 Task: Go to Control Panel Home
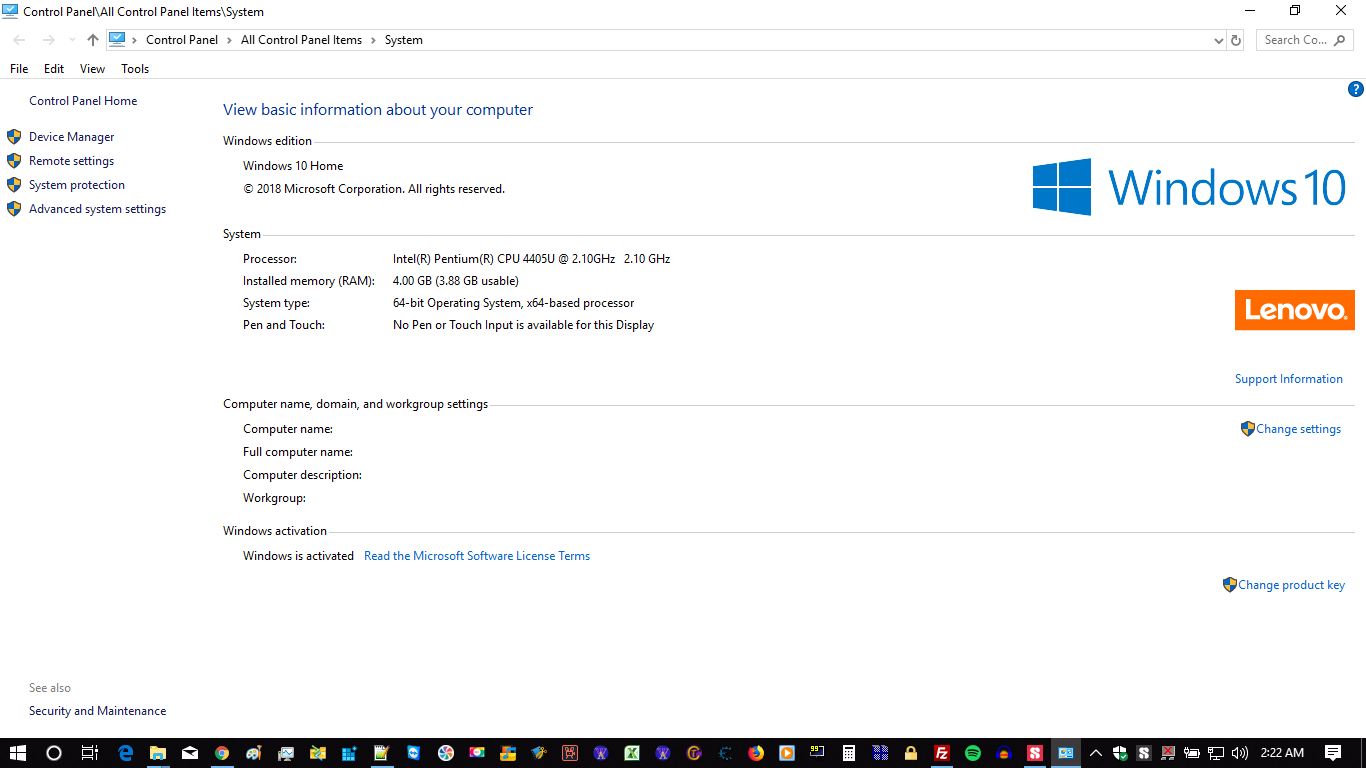coord(83,101)
